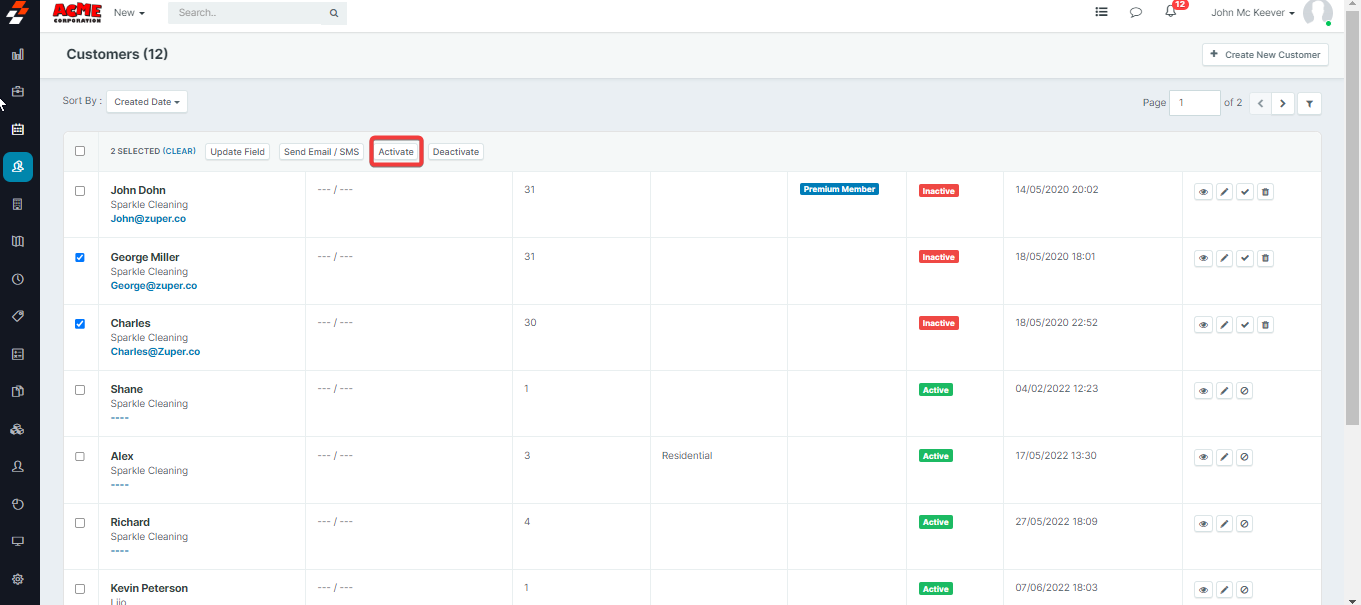Tick the select-all checkbox in the table header
This screenshot has height=605, width=1361.
tap(80, 151)
